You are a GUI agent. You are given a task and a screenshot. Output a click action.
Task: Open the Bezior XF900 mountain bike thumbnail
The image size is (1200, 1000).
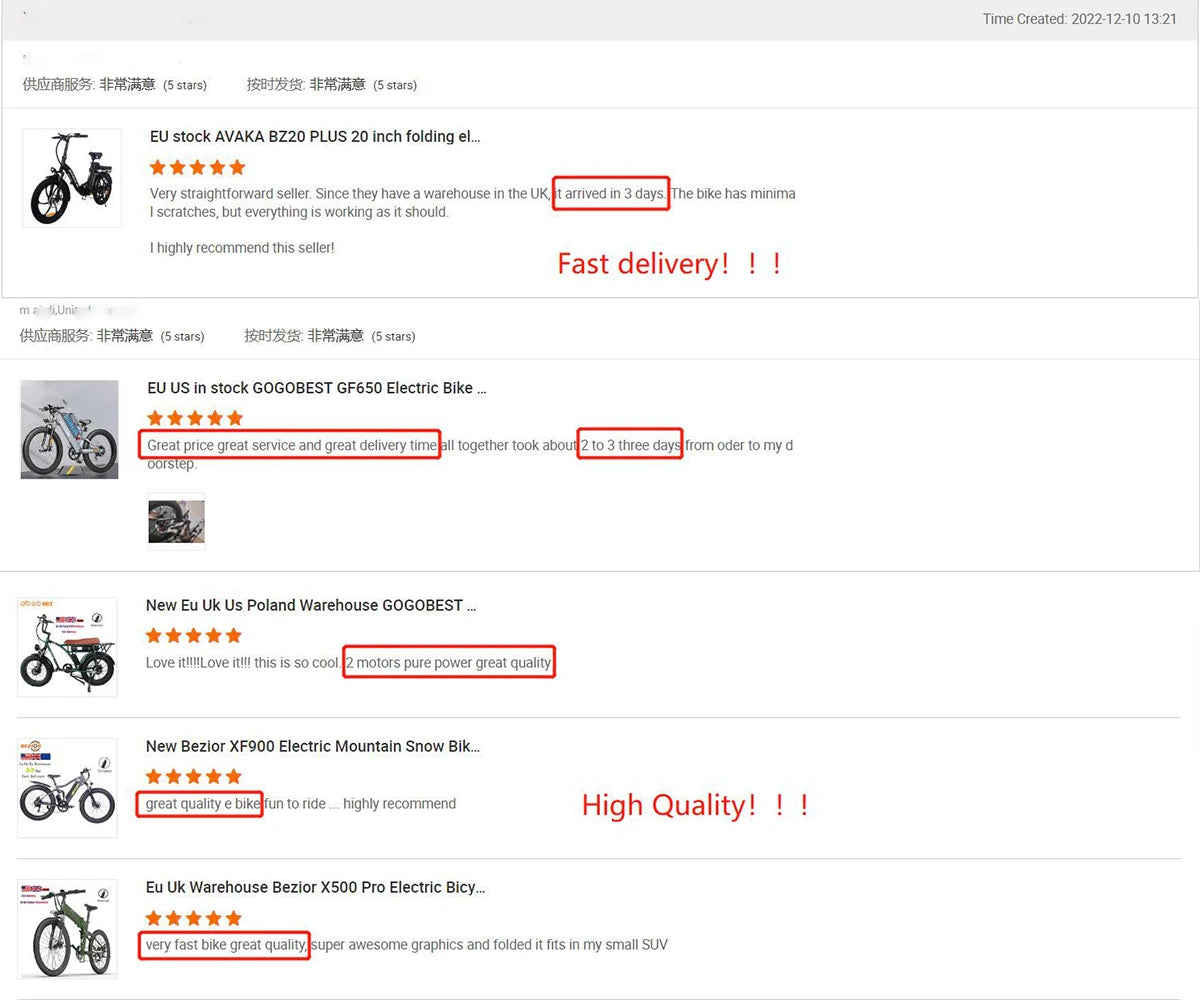67,788
